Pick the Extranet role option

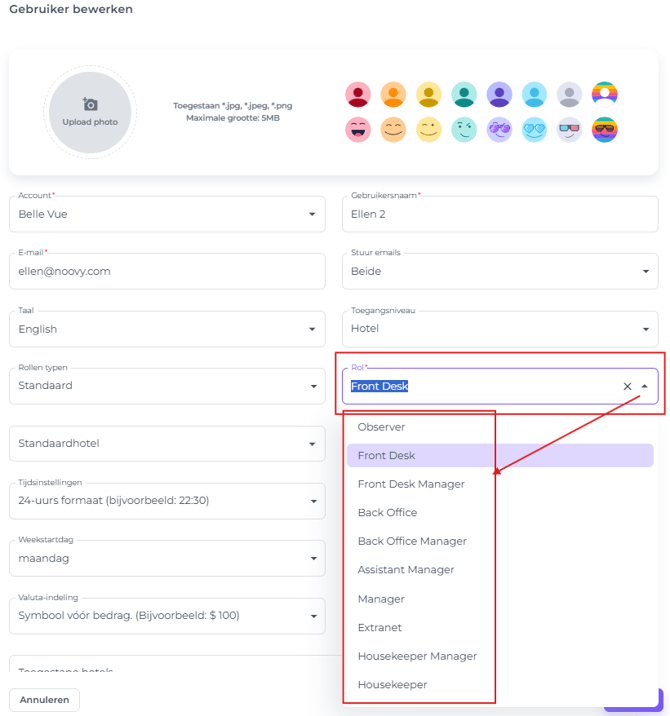[x=382, y=627]
